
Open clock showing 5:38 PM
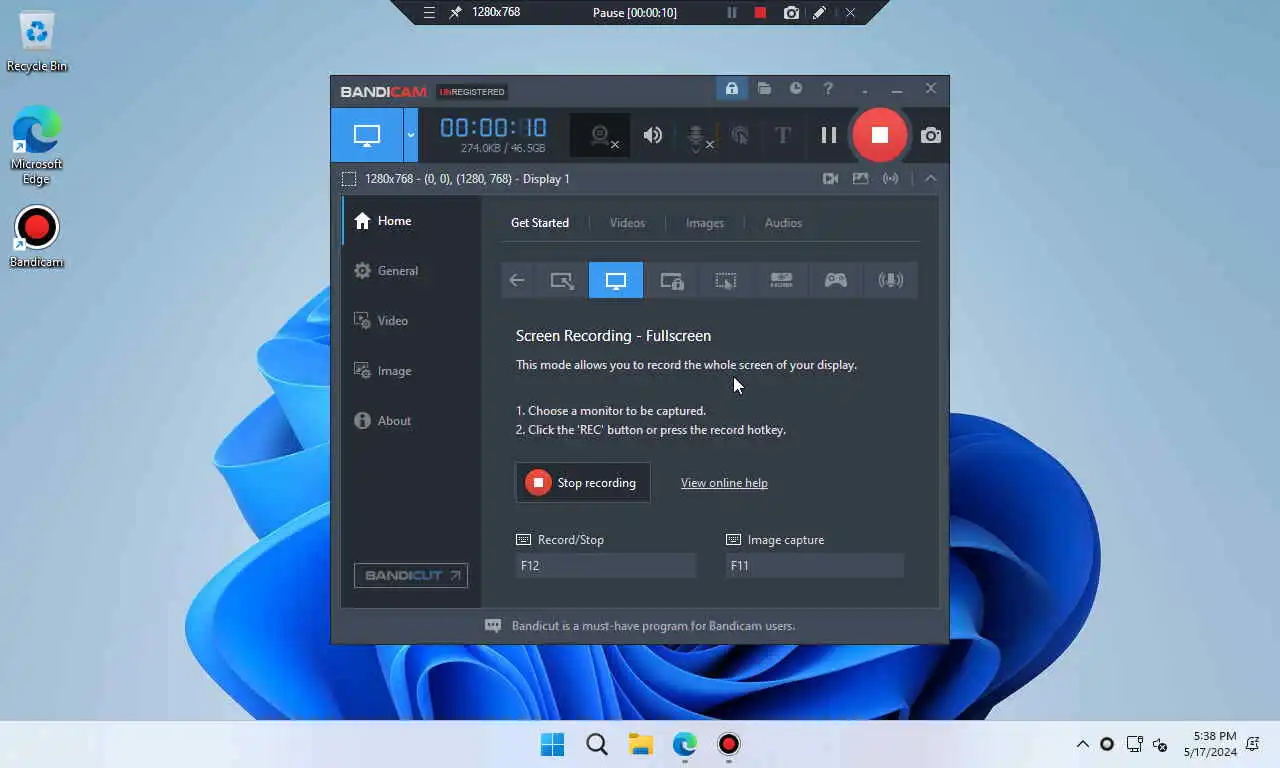1210,744
